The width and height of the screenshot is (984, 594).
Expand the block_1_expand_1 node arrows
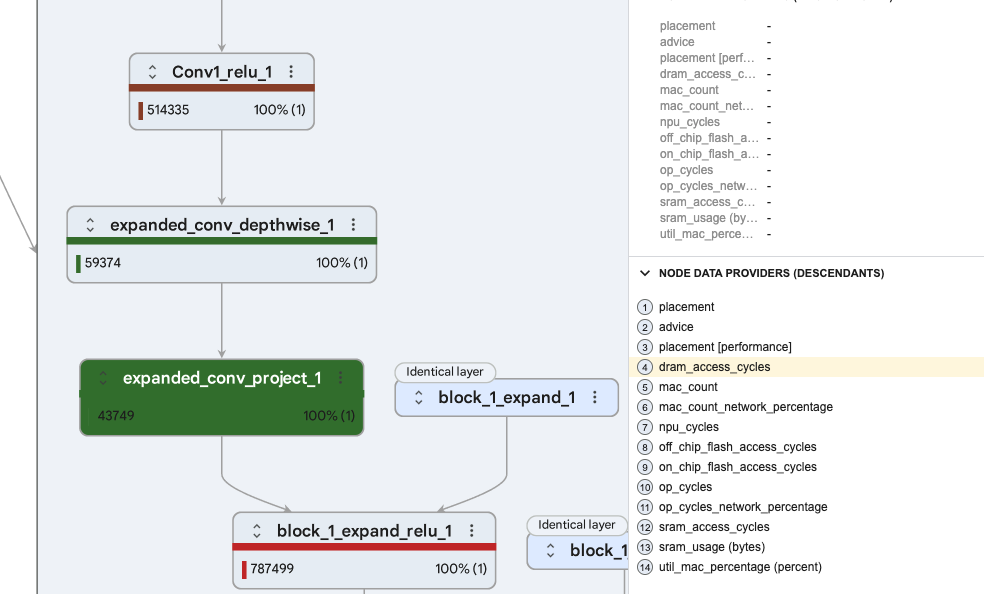(x=419, y=397)
